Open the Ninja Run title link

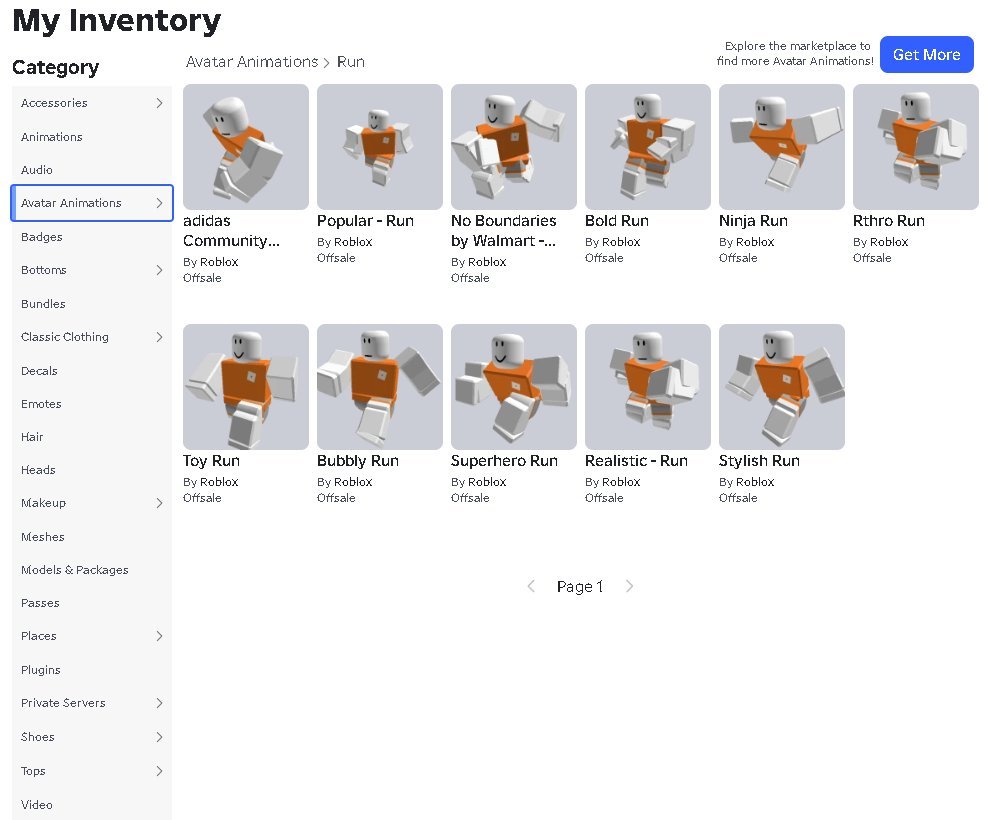[x=753, y=221]
